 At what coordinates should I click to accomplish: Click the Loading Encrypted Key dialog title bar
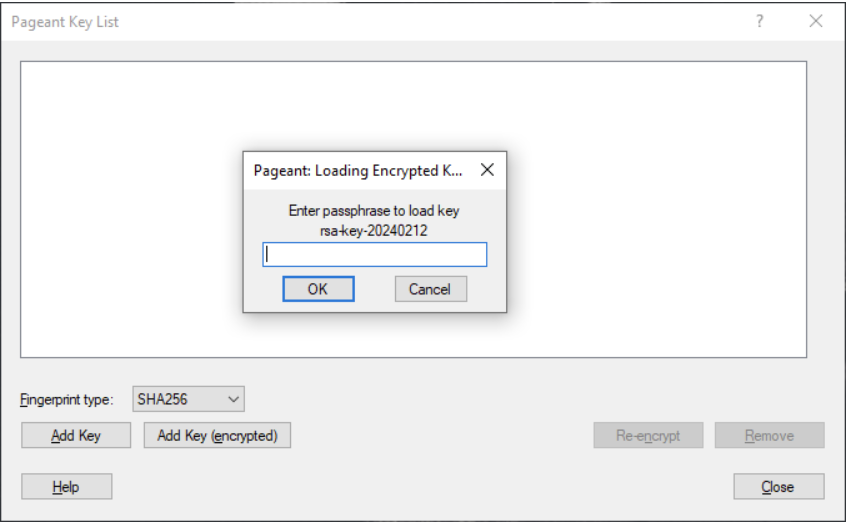[x=358, y=171]
